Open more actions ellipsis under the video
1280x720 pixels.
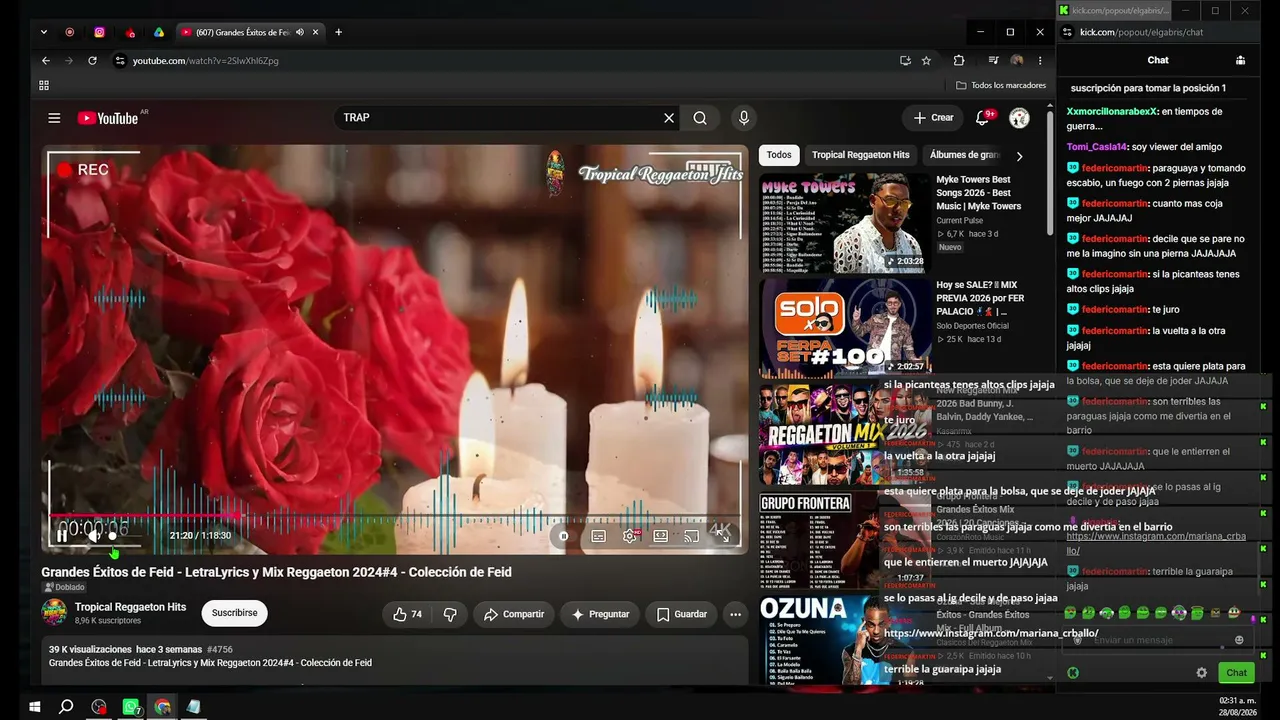coord(736,614)
